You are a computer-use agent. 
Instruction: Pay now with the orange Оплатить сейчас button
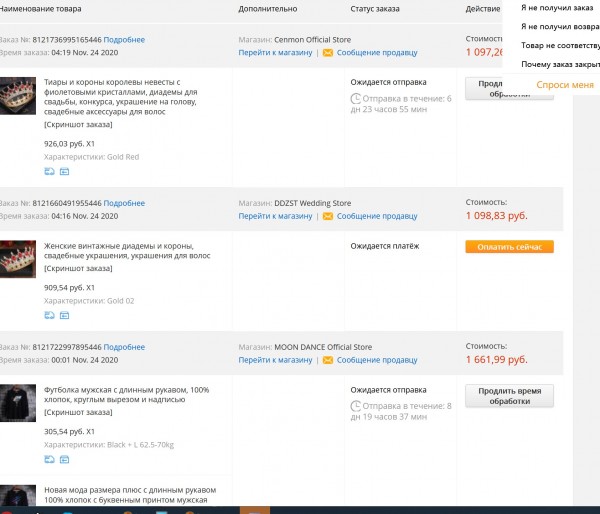coord(509,247)
